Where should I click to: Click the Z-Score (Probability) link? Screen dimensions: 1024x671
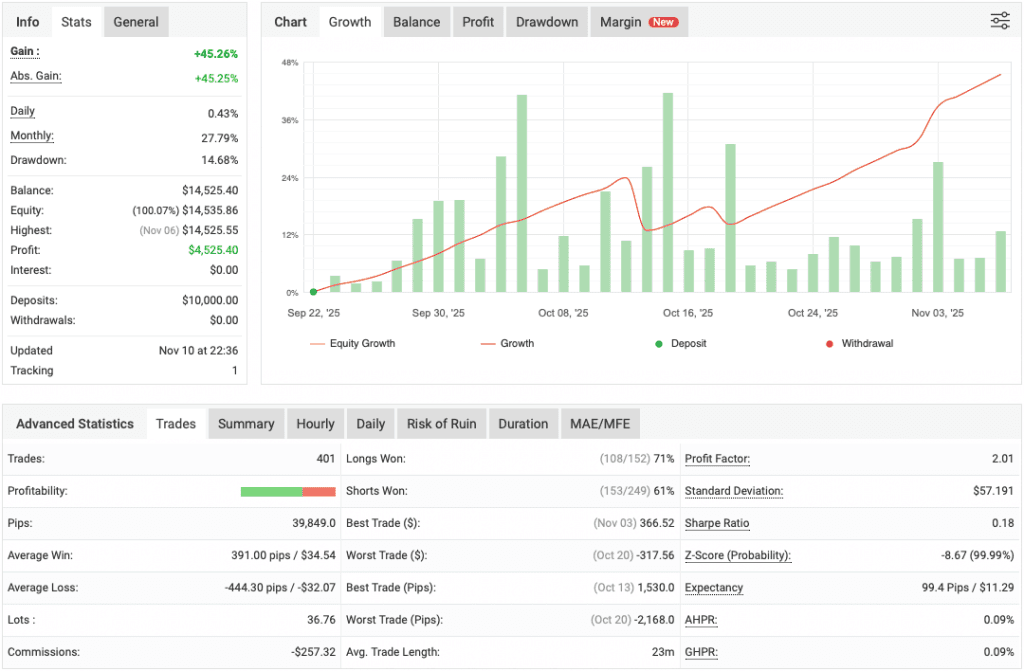[739, 555]
